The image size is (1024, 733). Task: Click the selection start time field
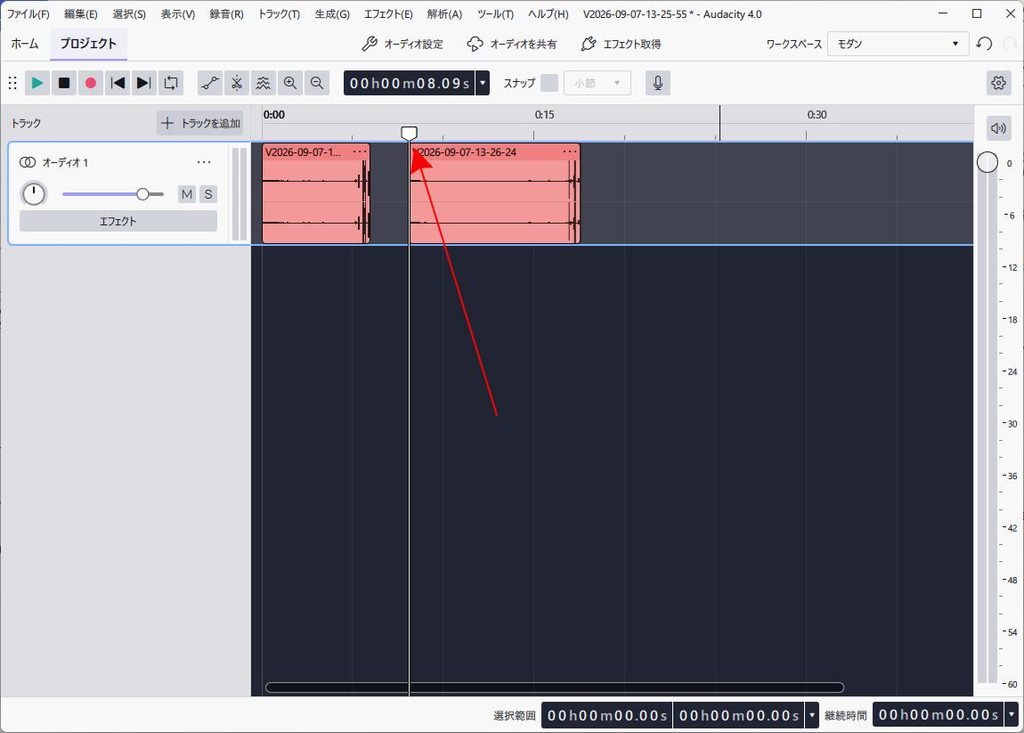(x=607, y=715)
